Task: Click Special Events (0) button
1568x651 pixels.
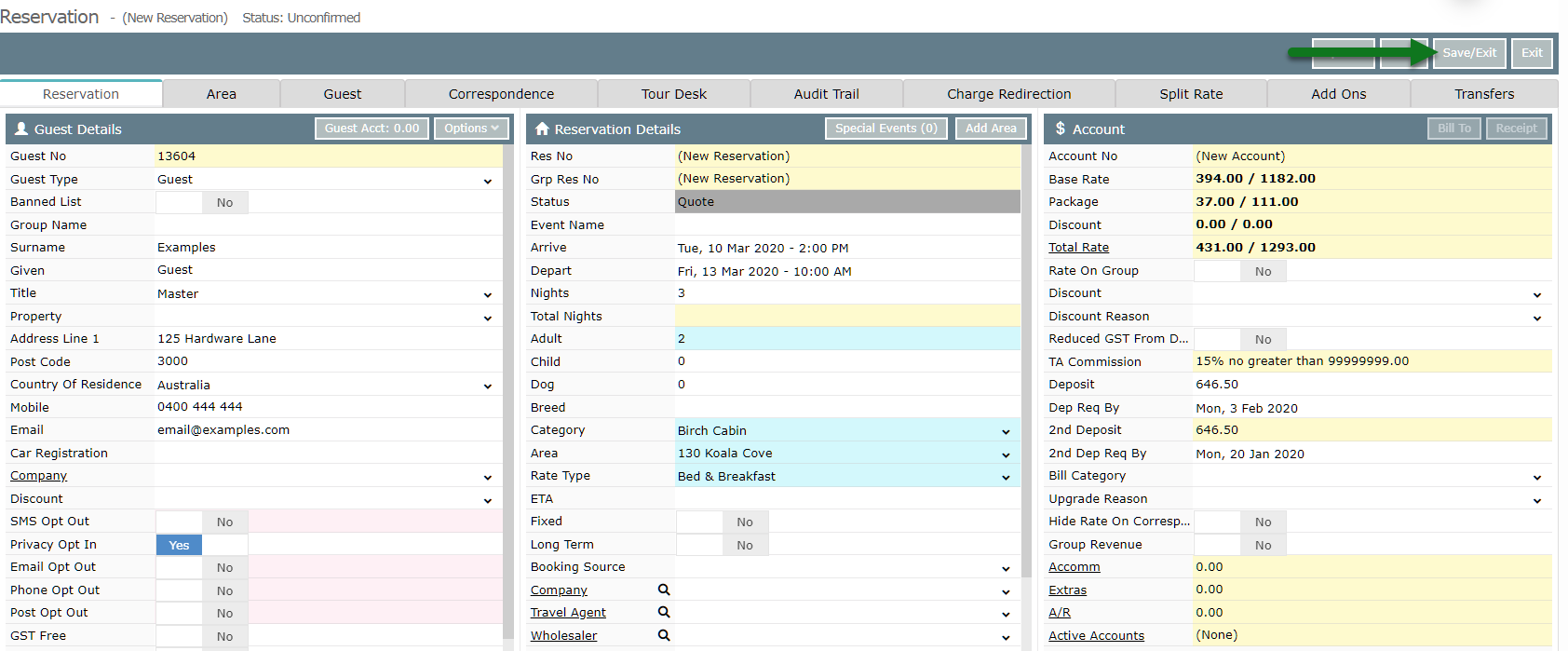Action: tap(886, 129)
